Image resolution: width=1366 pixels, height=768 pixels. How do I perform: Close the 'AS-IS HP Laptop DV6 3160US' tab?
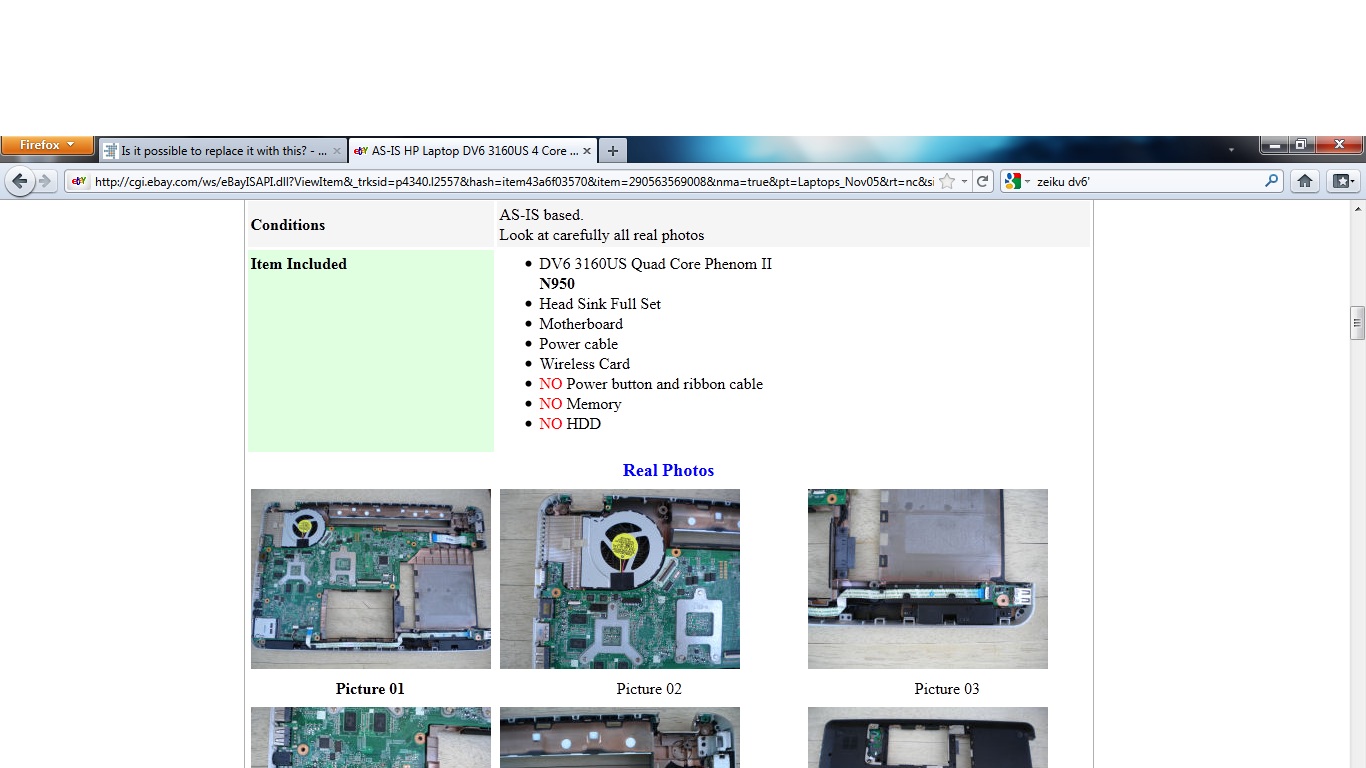587,151
